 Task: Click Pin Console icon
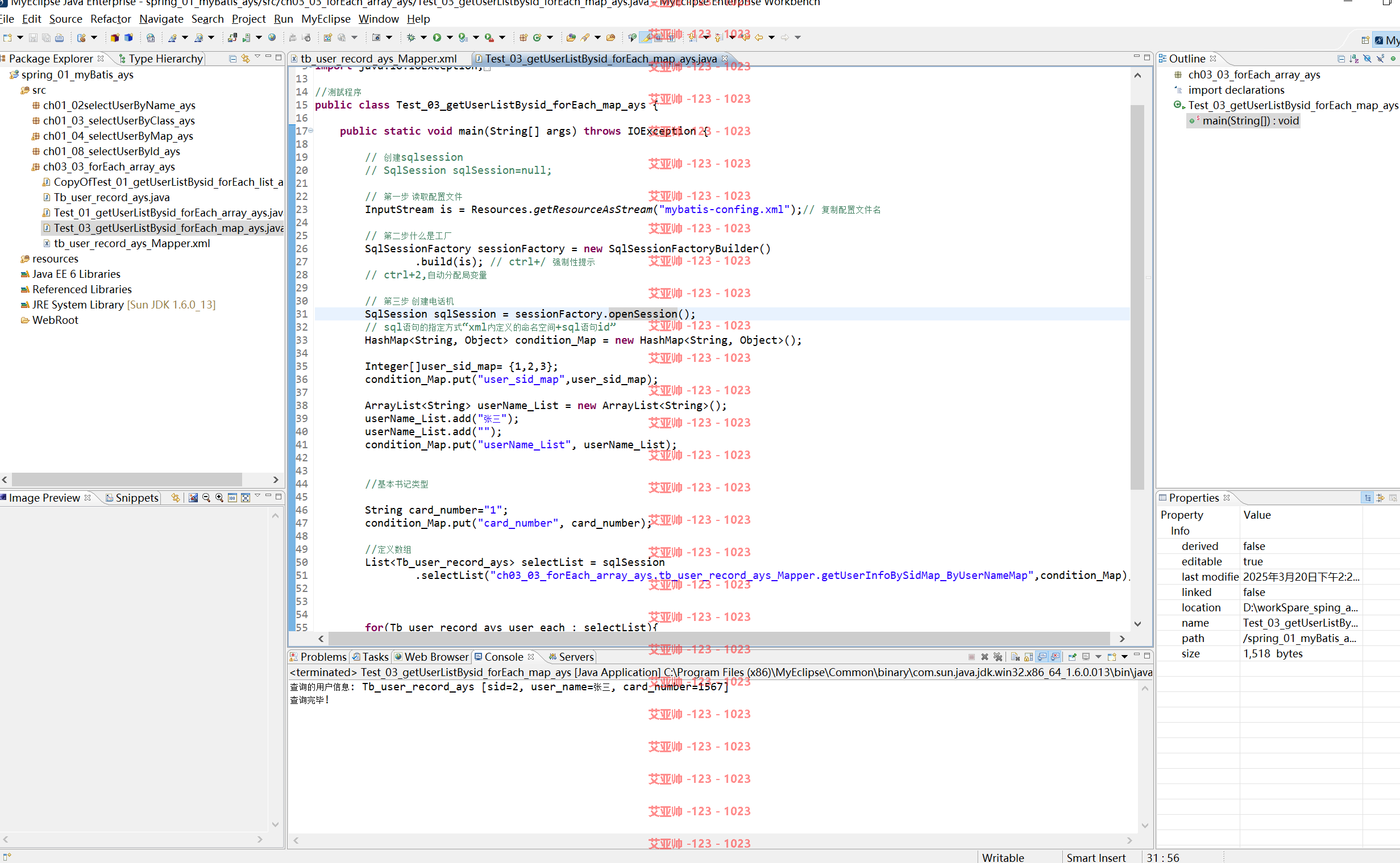1072,657
